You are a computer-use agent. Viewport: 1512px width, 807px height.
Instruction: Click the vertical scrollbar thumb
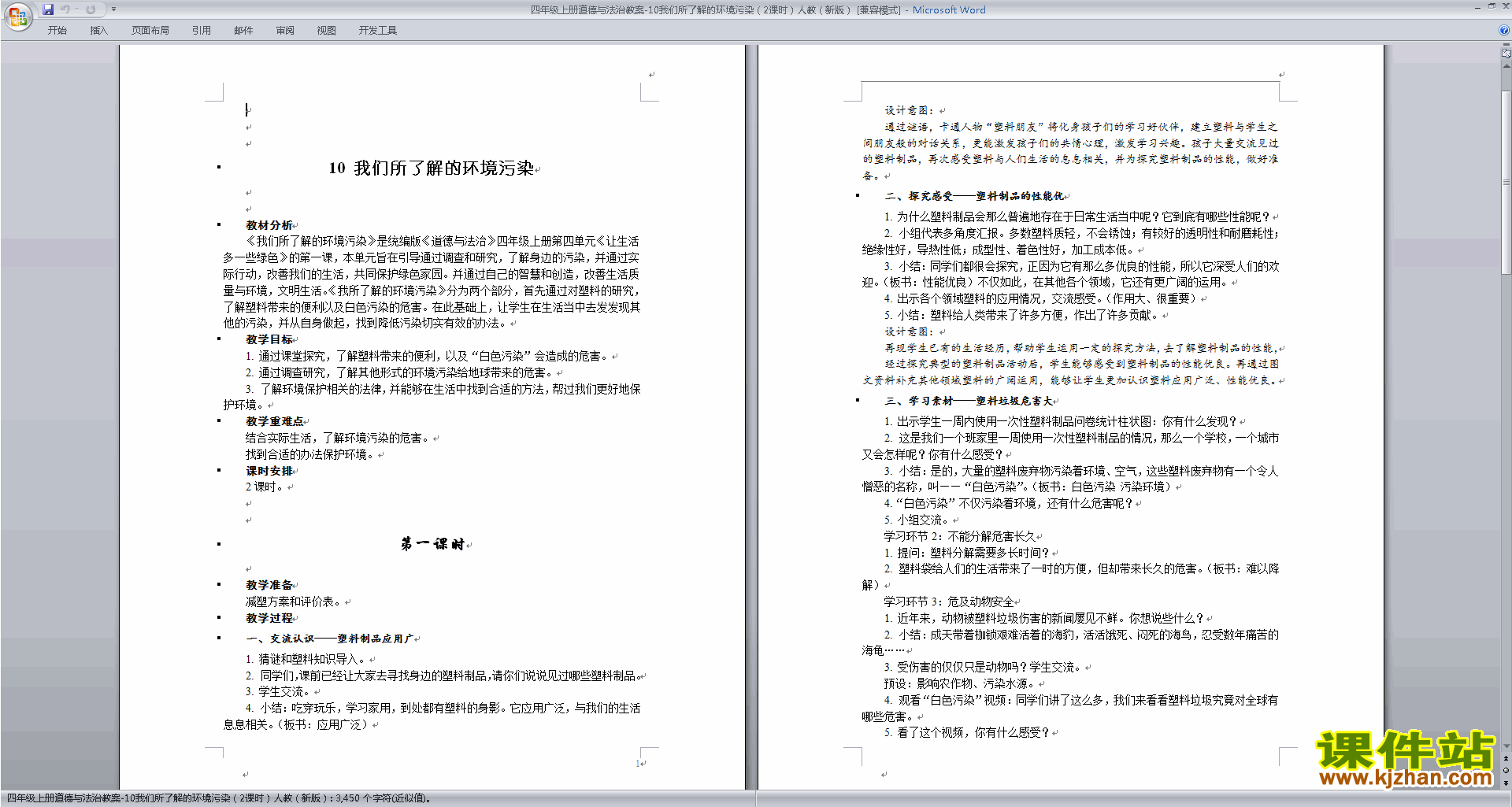click(1506, 182)
